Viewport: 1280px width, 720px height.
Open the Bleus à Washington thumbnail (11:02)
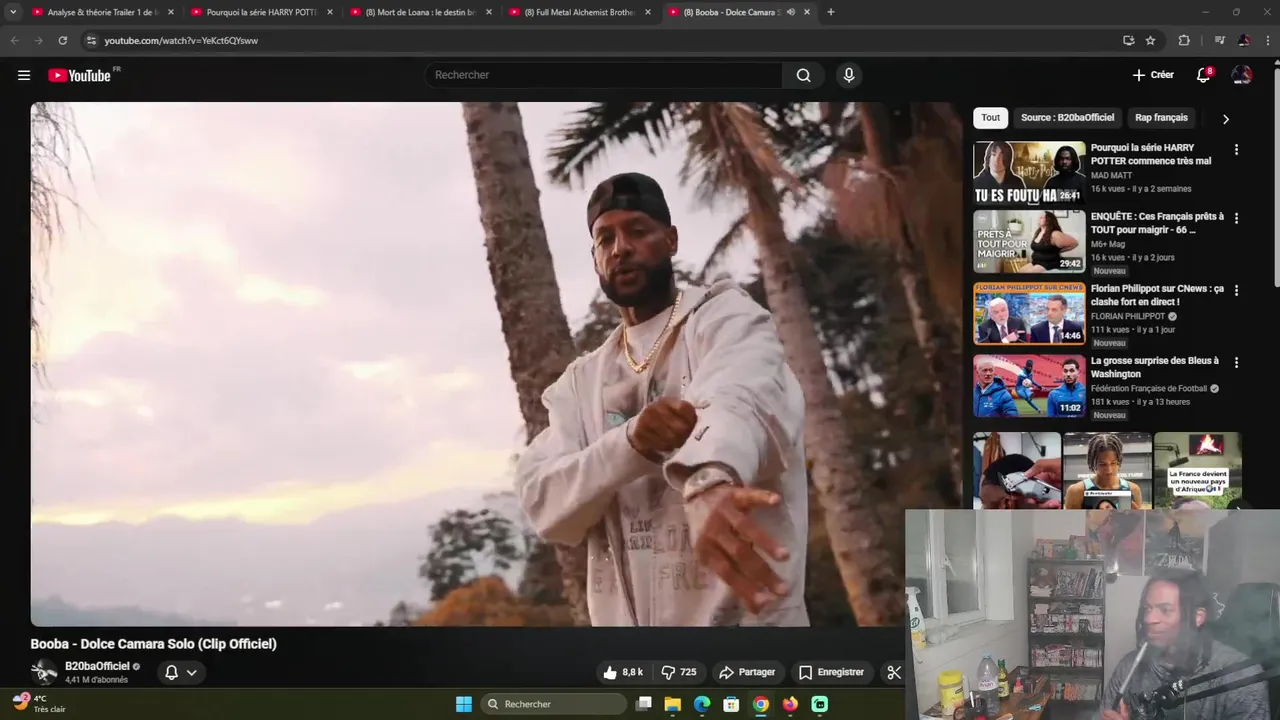(x=1029, y=385)
